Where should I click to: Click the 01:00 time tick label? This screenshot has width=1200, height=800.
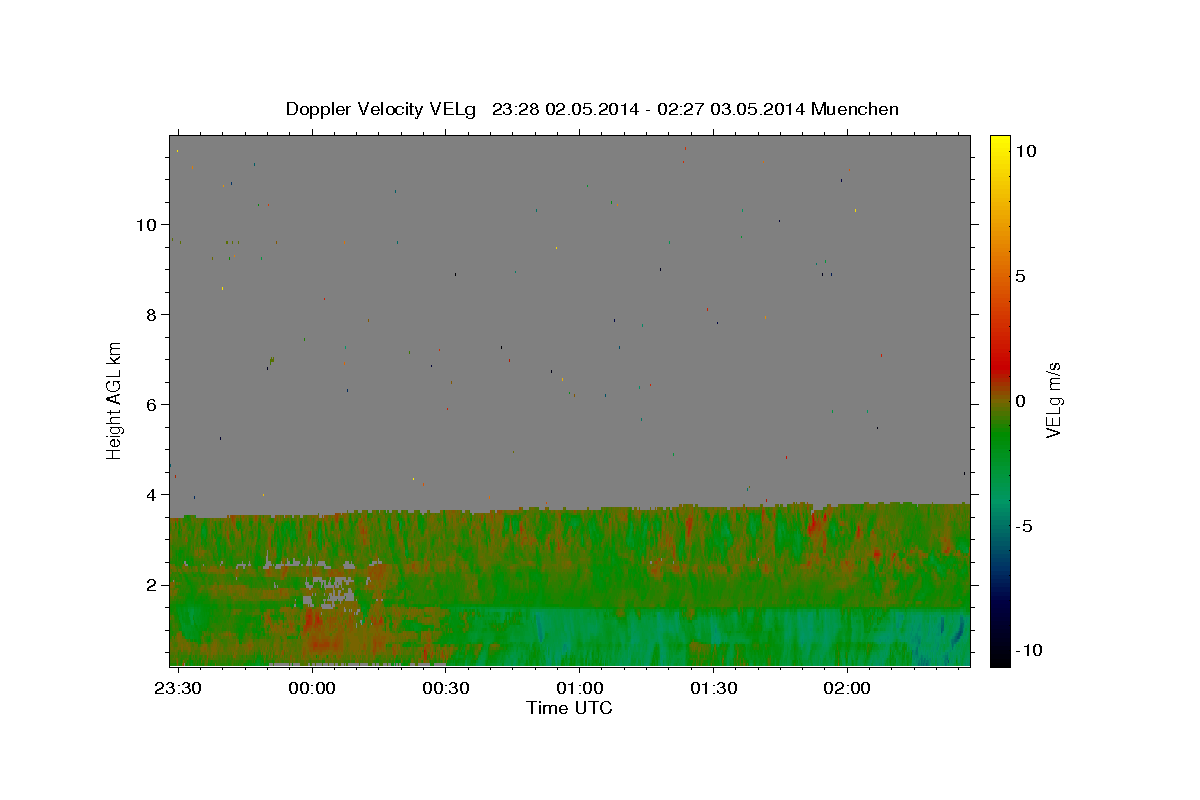pyautogui.click(x=579, y=689)
